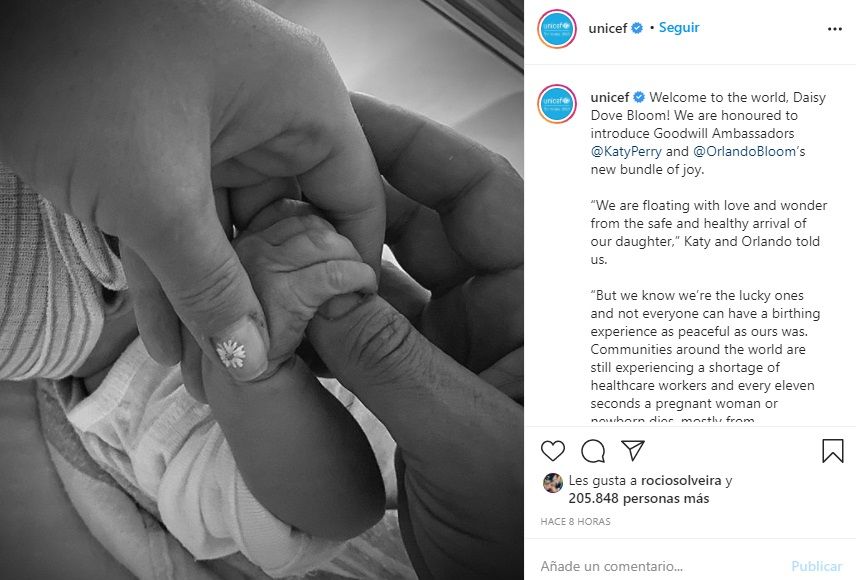Submit the comment with the Publicar button
Screen dimensions: 856x580
817,566
